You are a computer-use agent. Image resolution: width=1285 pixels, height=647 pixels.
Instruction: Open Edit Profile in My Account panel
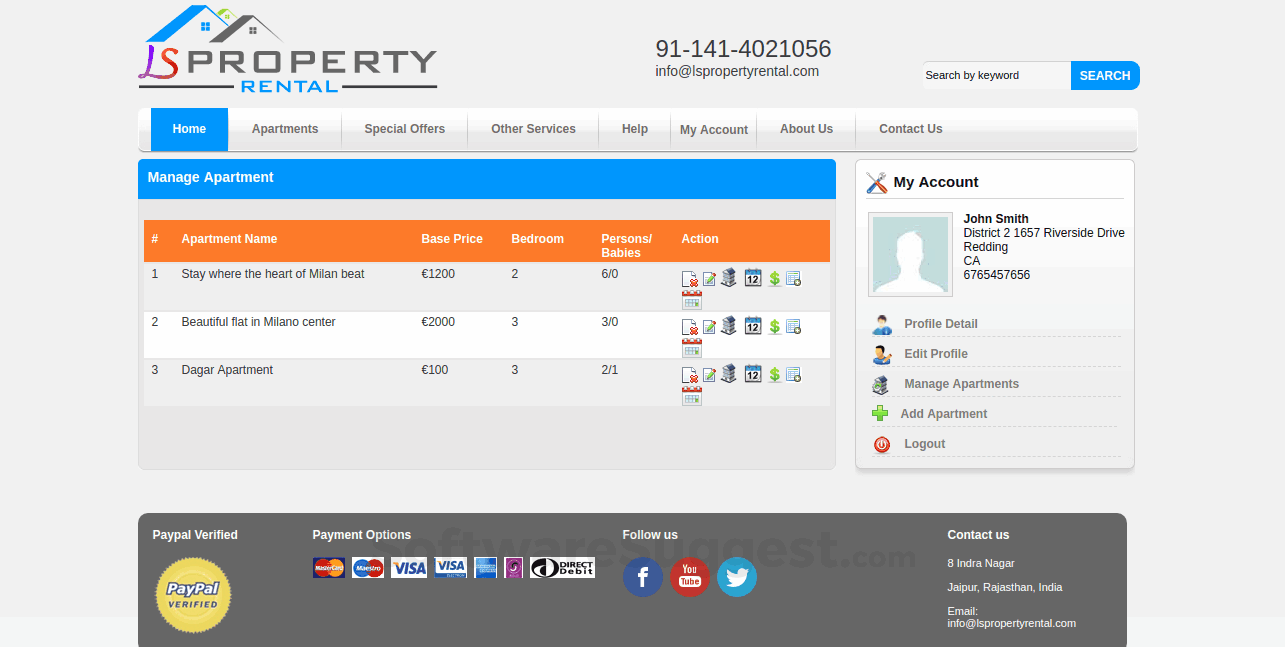(x=936, y=354)
